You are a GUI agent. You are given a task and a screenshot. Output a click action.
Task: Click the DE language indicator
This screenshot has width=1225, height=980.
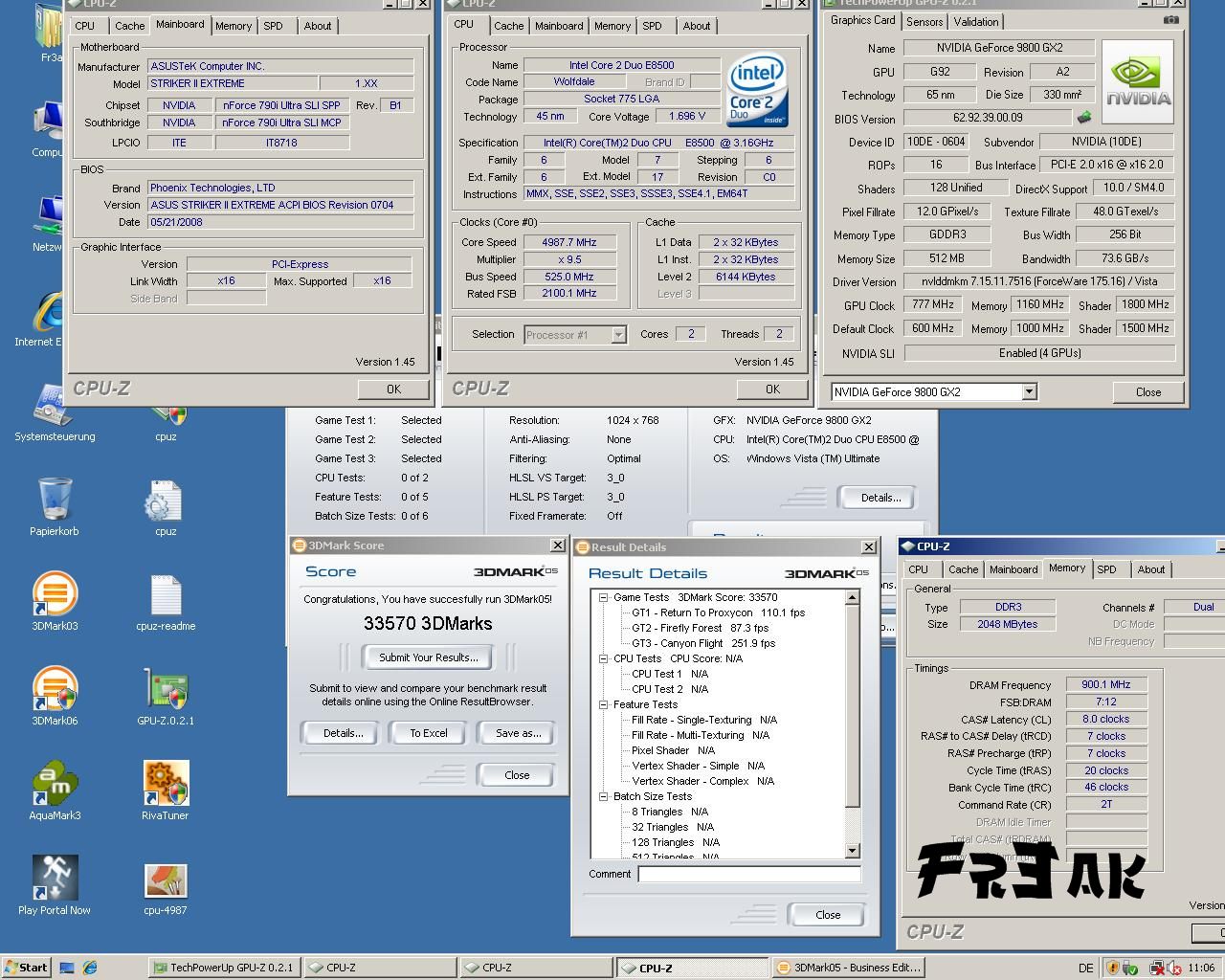(x=1085, y=968)
